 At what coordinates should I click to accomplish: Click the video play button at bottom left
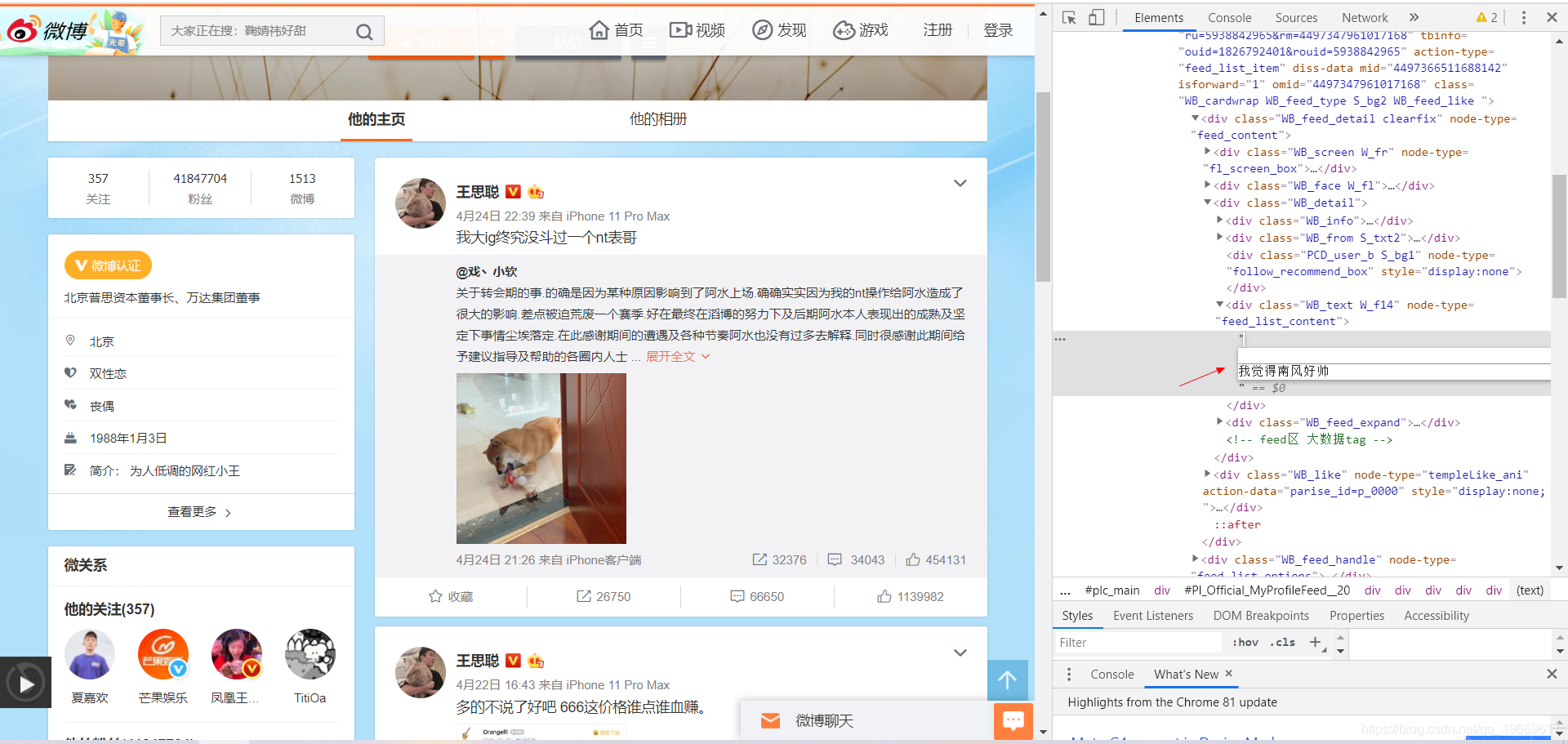tap(26, 683)
